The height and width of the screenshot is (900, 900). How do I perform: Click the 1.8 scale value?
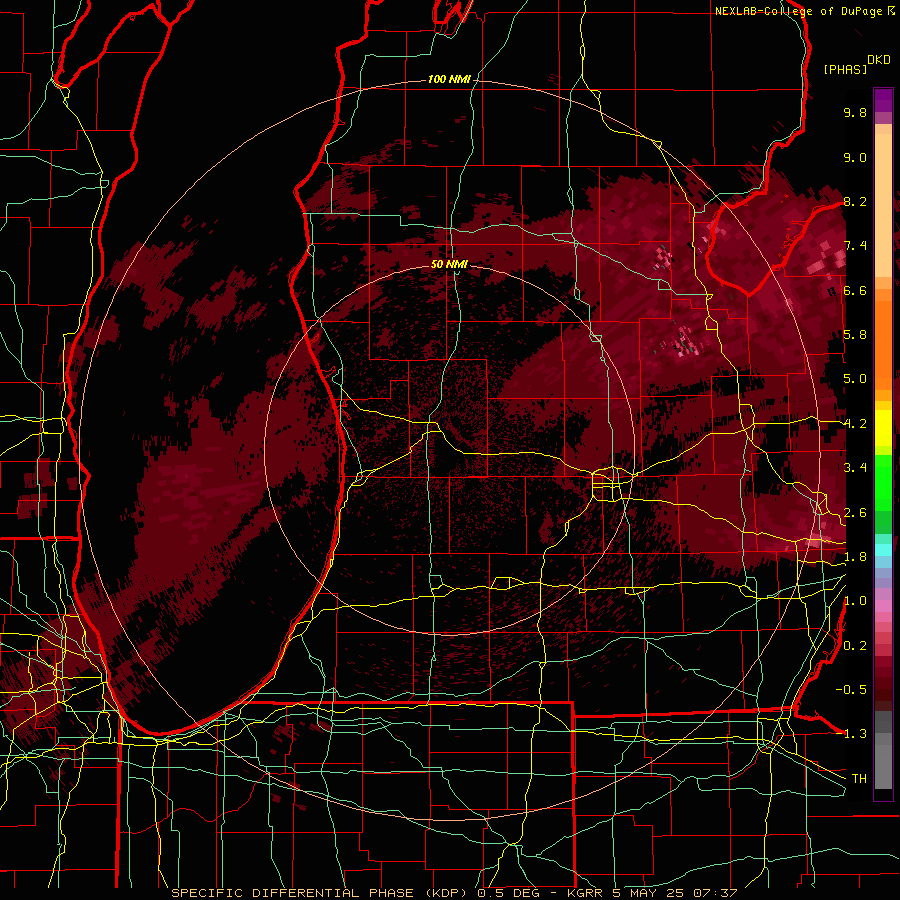point(855,557)
